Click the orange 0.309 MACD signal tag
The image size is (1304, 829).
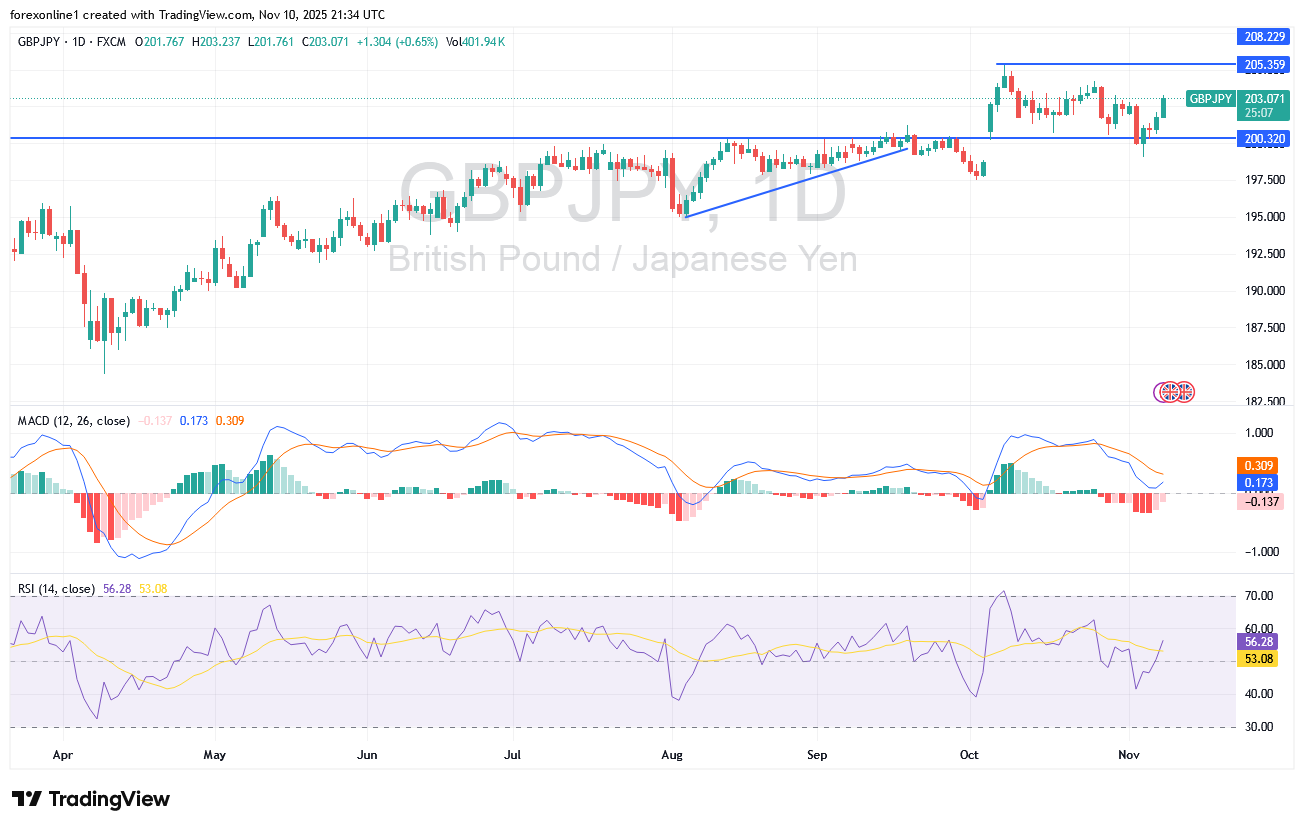(1256, 465)
